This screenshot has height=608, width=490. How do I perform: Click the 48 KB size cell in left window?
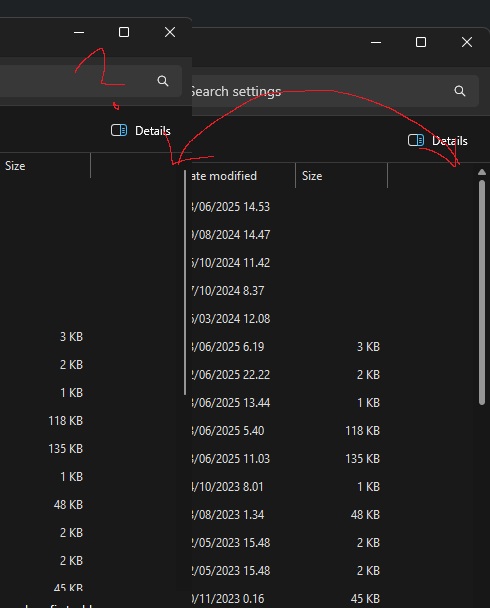[68, 504]
